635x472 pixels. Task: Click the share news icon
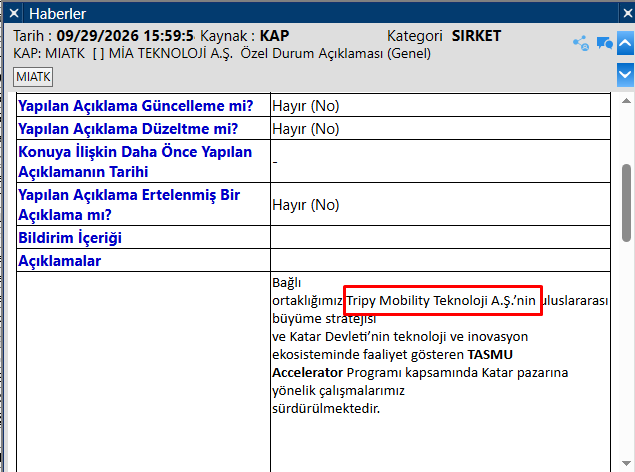click(581, 43)
